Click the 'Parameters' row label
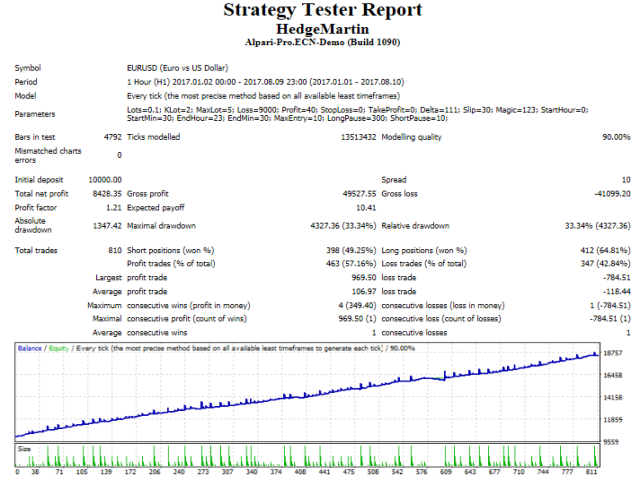 point(35,114)
